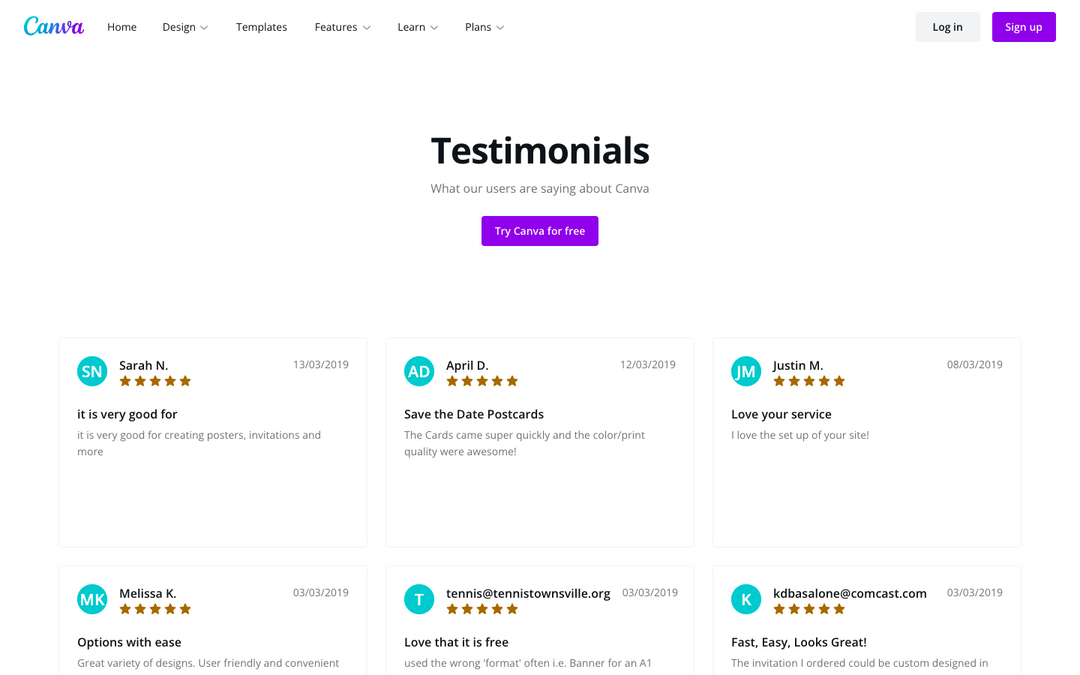Click Sarah N.'s SN avatar

[x=92, y=371]
